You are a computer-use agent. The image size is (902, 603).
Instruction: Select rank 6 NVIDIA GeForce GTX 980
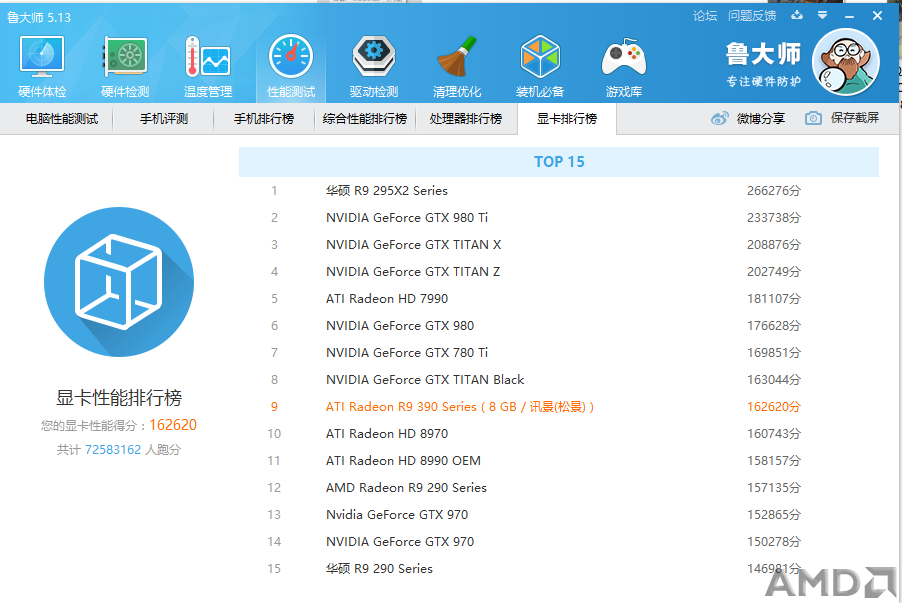coord(559,326)
